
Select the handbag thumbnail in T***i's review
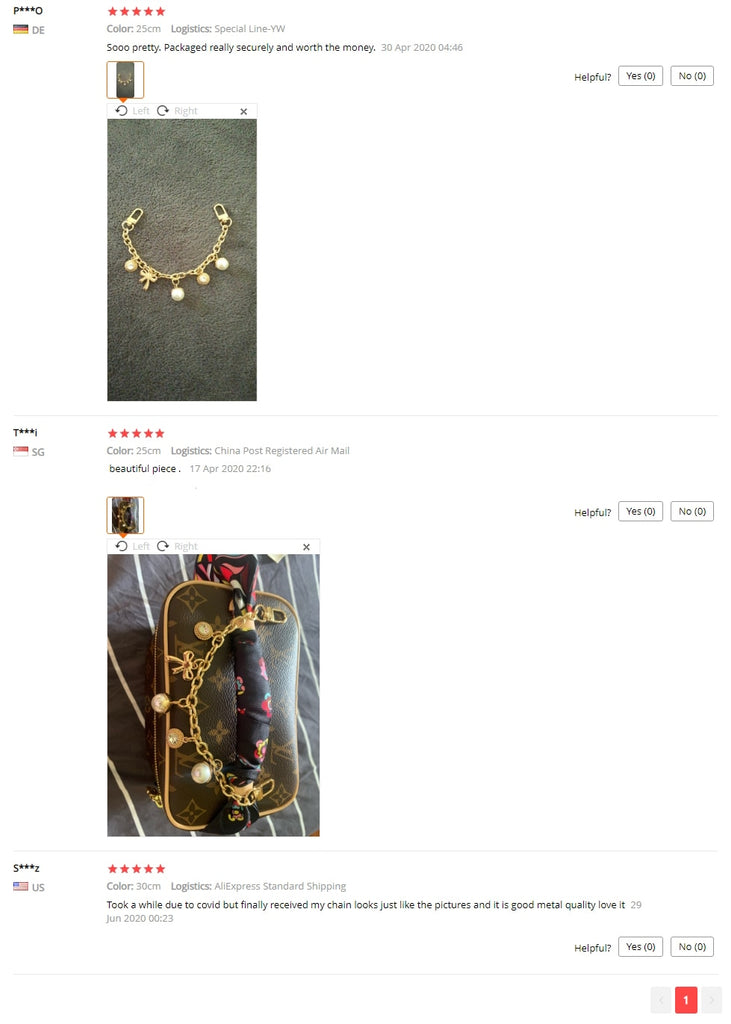[x=125, y=515]
